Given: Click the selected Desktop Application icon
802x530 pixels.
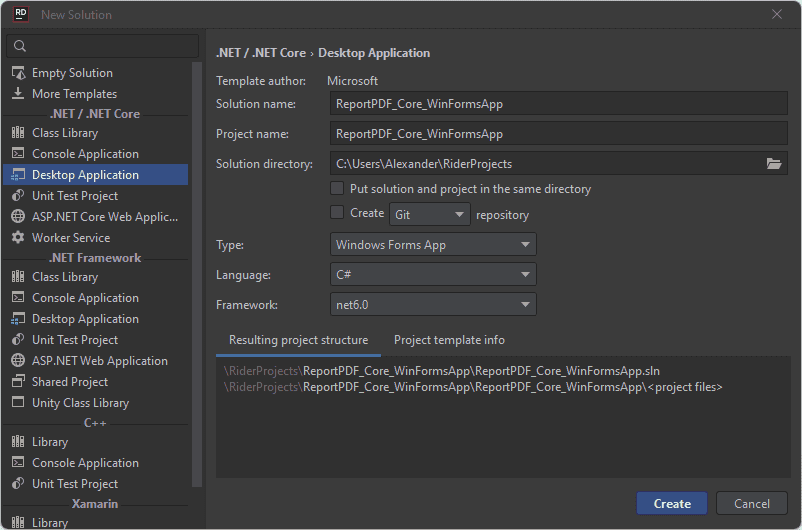Looking at the screenshot, I should pos(18,174).
